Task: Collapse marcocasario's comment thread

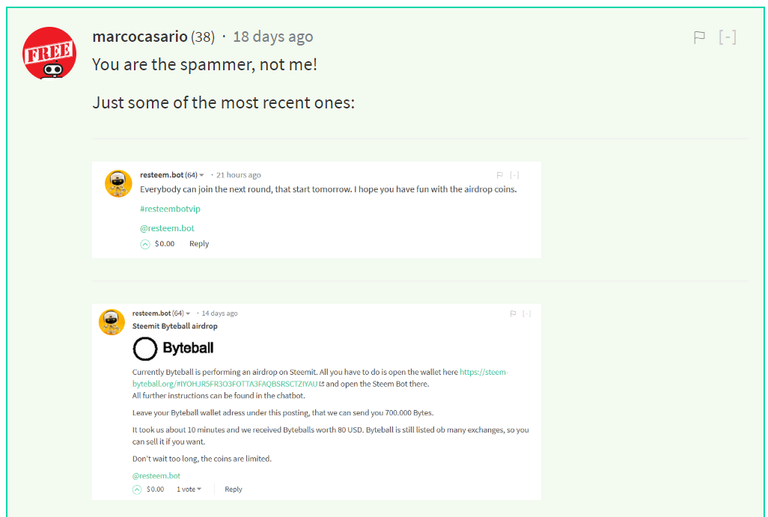Action: coord(727,37)
